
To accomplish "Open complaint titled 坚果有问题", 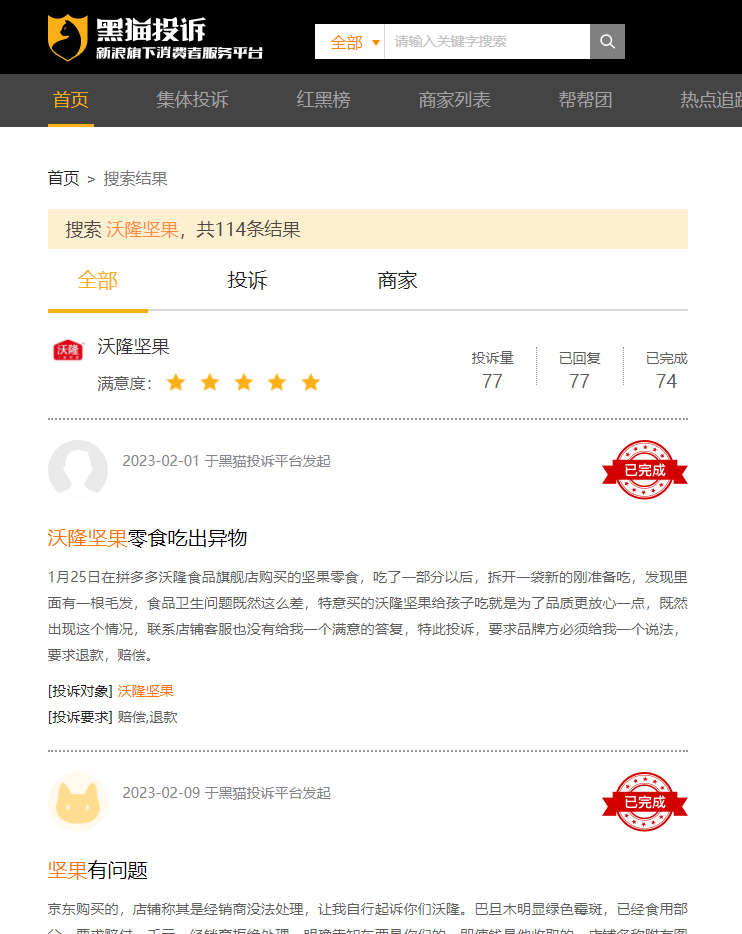I will point(98,871).
